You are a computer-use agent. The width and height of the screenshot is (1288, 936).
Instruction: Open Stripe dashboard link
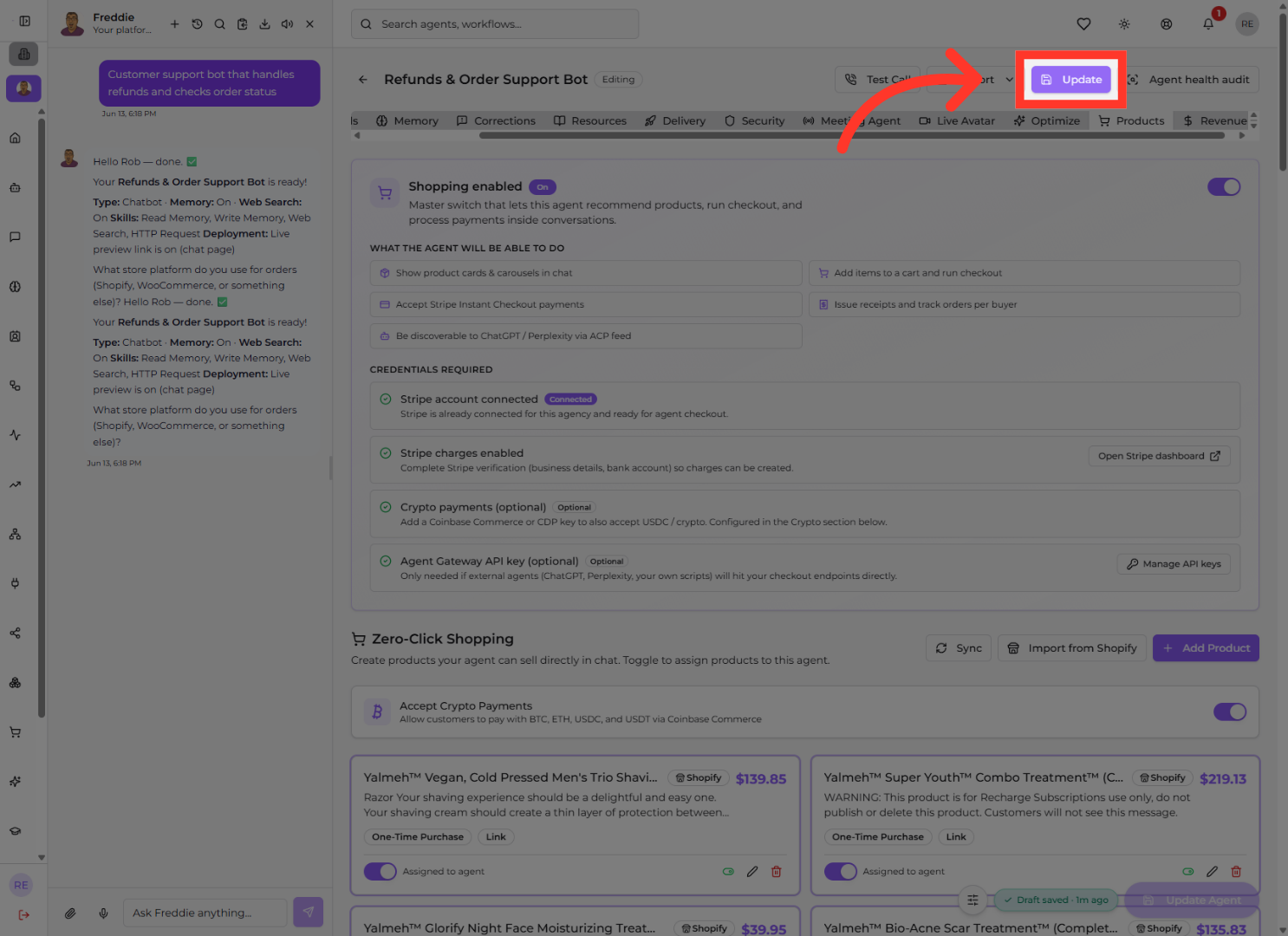click(1159, 456)
